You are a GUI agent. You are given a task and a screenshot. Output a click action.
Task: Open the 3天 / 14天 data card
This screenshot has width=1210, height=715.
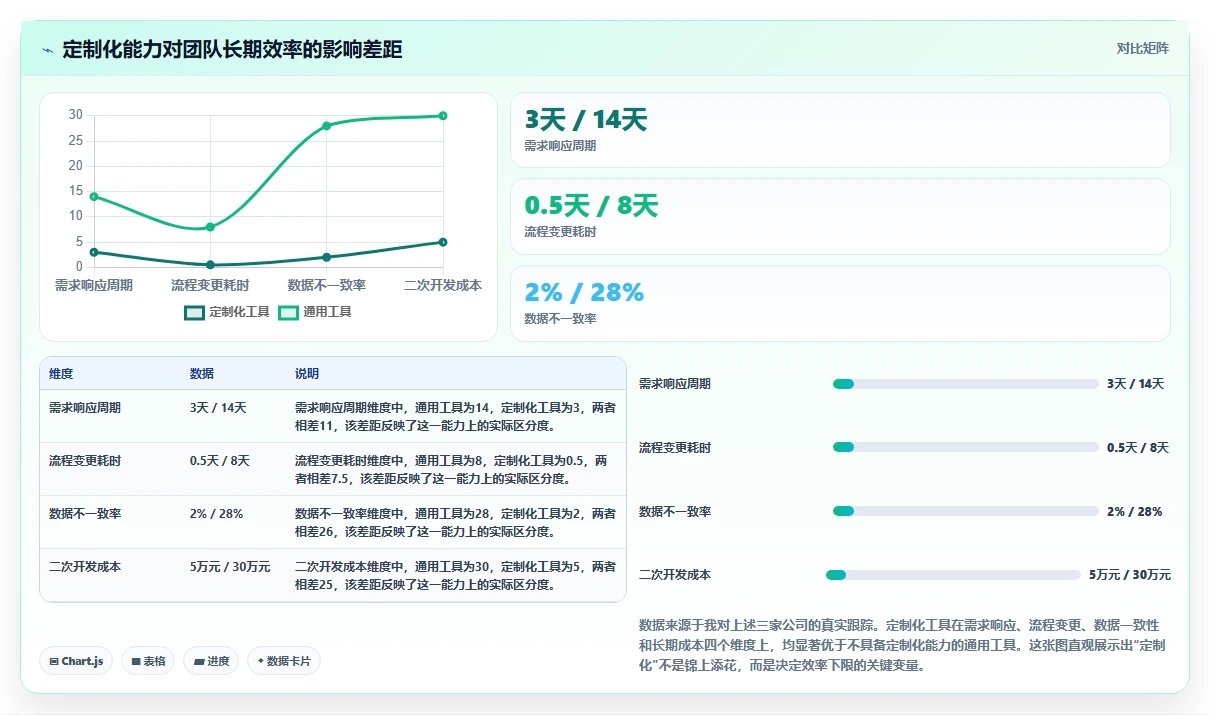[x=840, y=130]
